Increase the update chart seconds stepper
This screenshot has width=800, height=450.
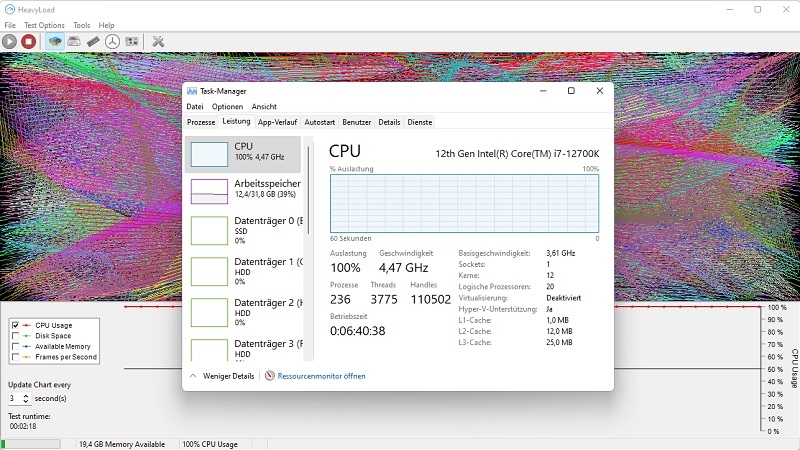(x=26, y=395)
